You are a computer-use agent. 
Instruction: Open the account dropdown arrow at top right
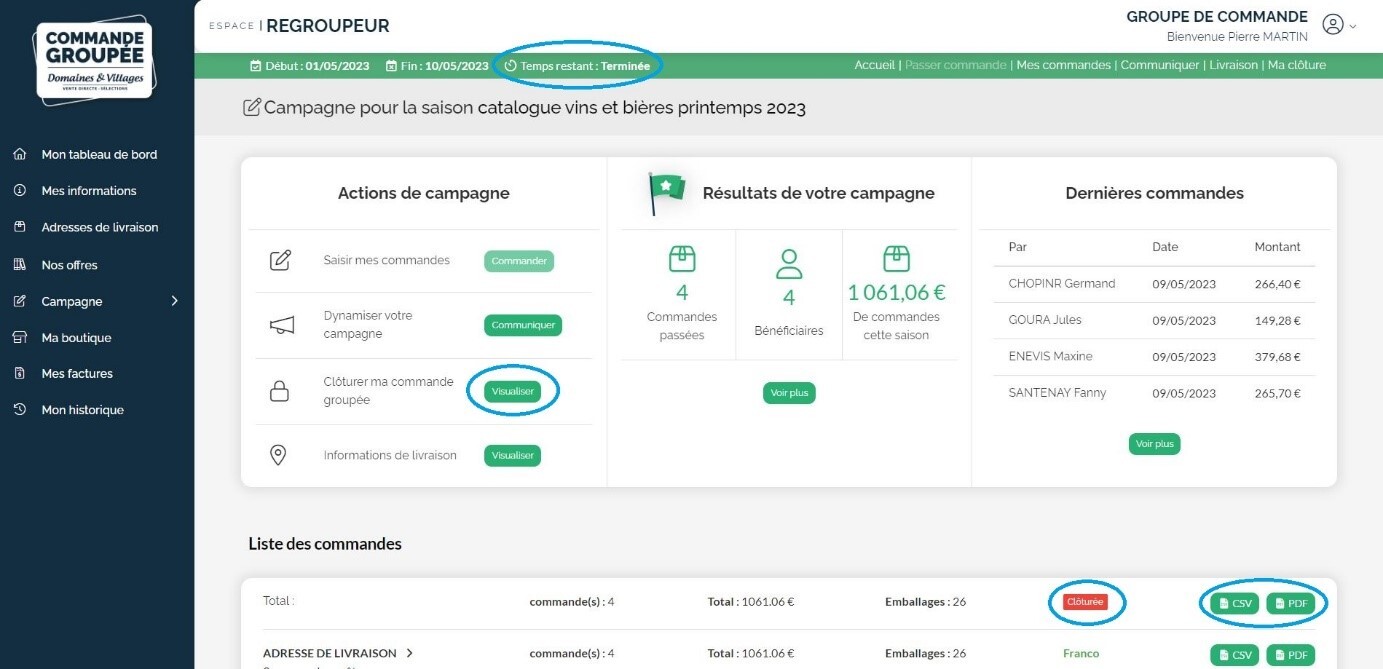(x=1353, y=27)
